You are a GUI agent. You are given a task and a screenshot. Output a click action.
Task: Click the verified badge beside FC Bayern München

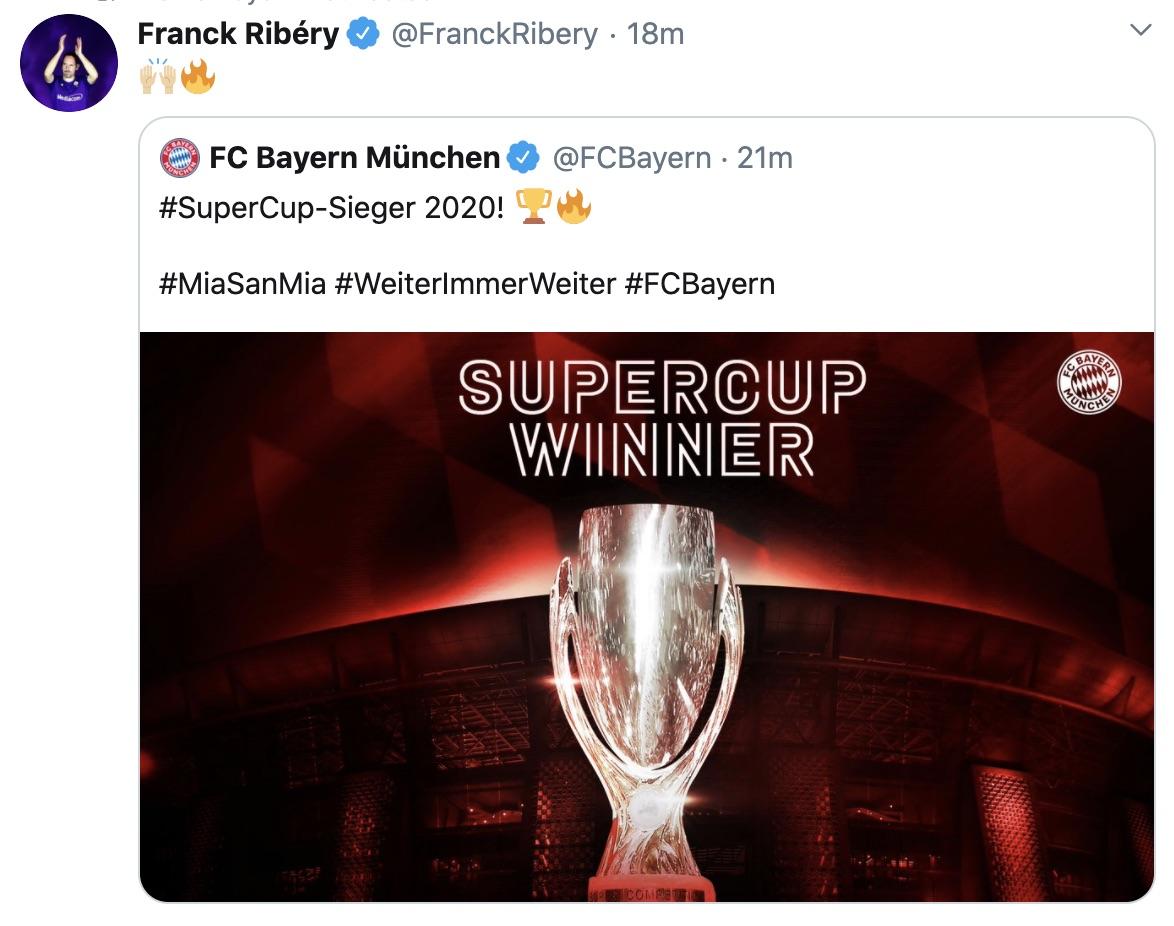(524, 158)
